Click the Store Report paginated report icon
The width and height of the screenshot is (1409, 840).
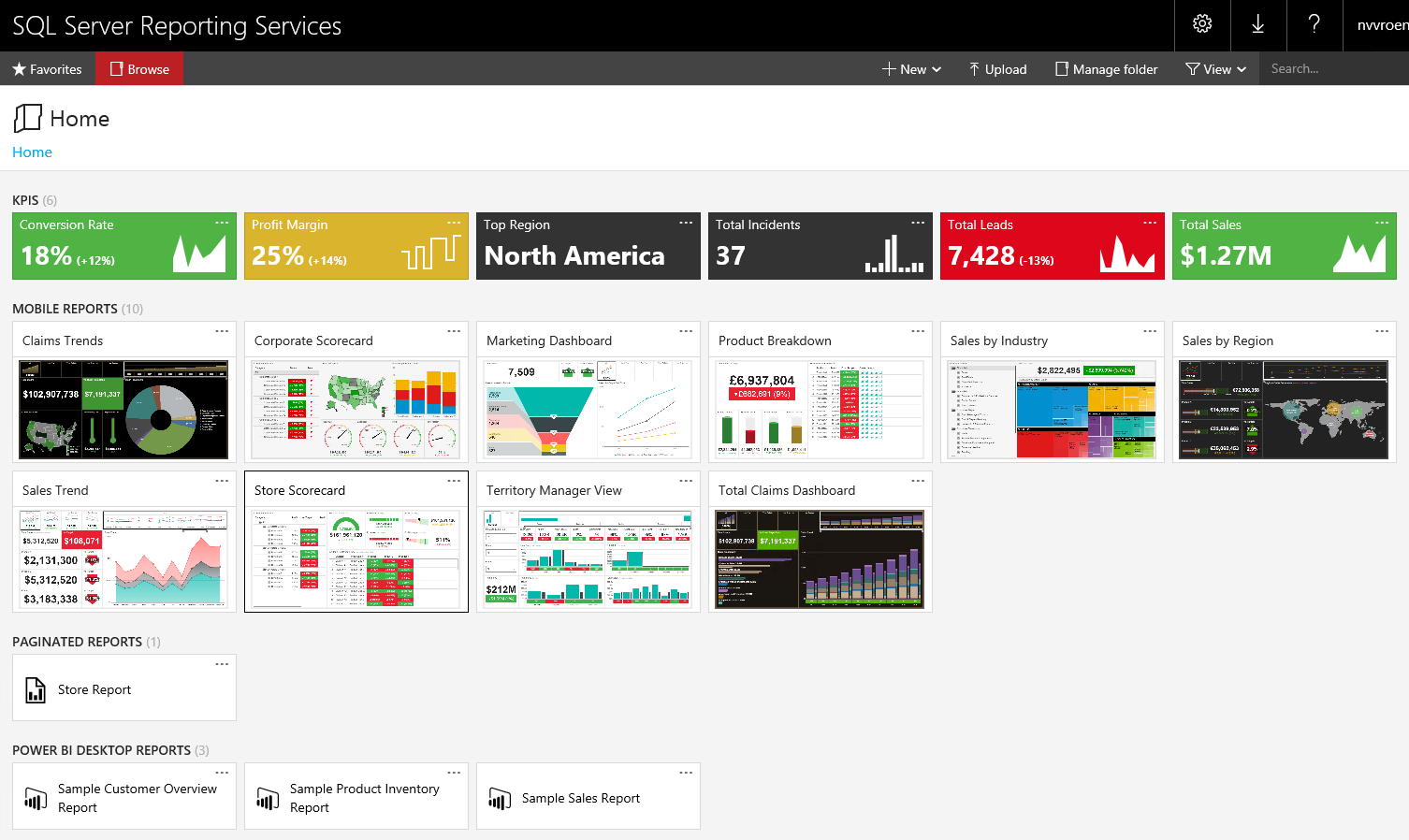(35, 689)
